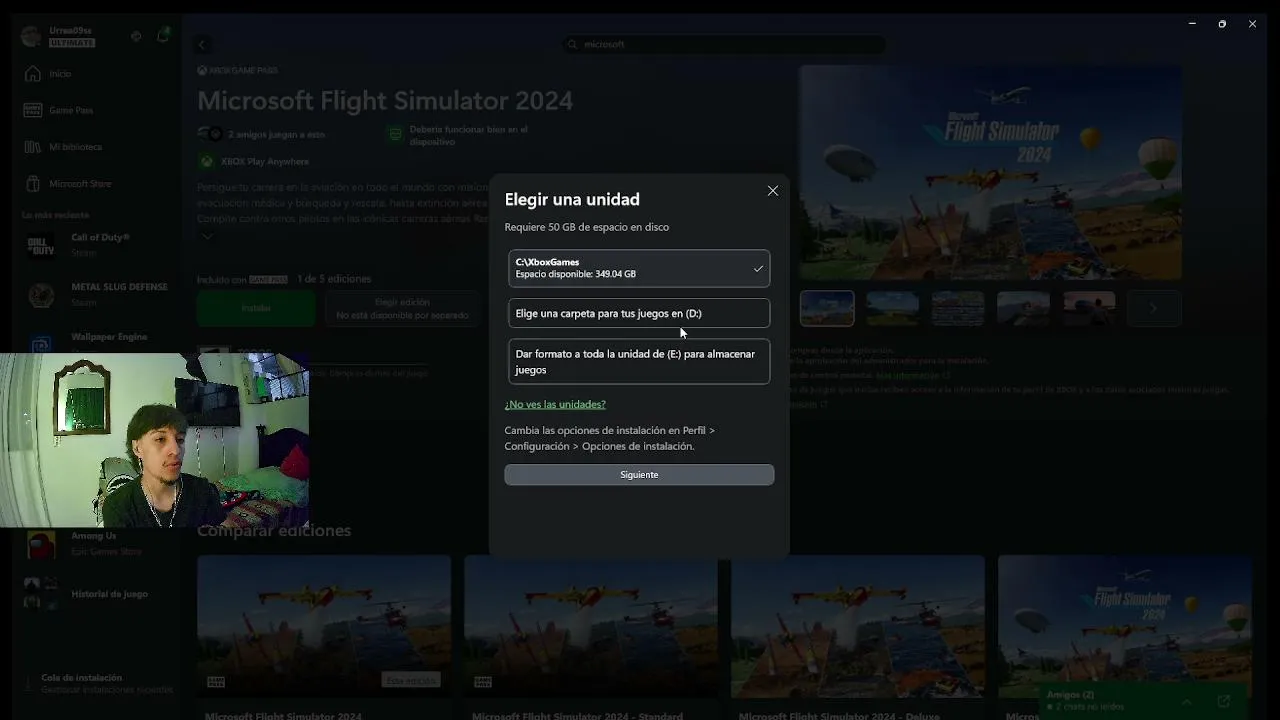Select the first screenshot thumbnail
This screenshot has width=1280, height=720.
[827, 308]
